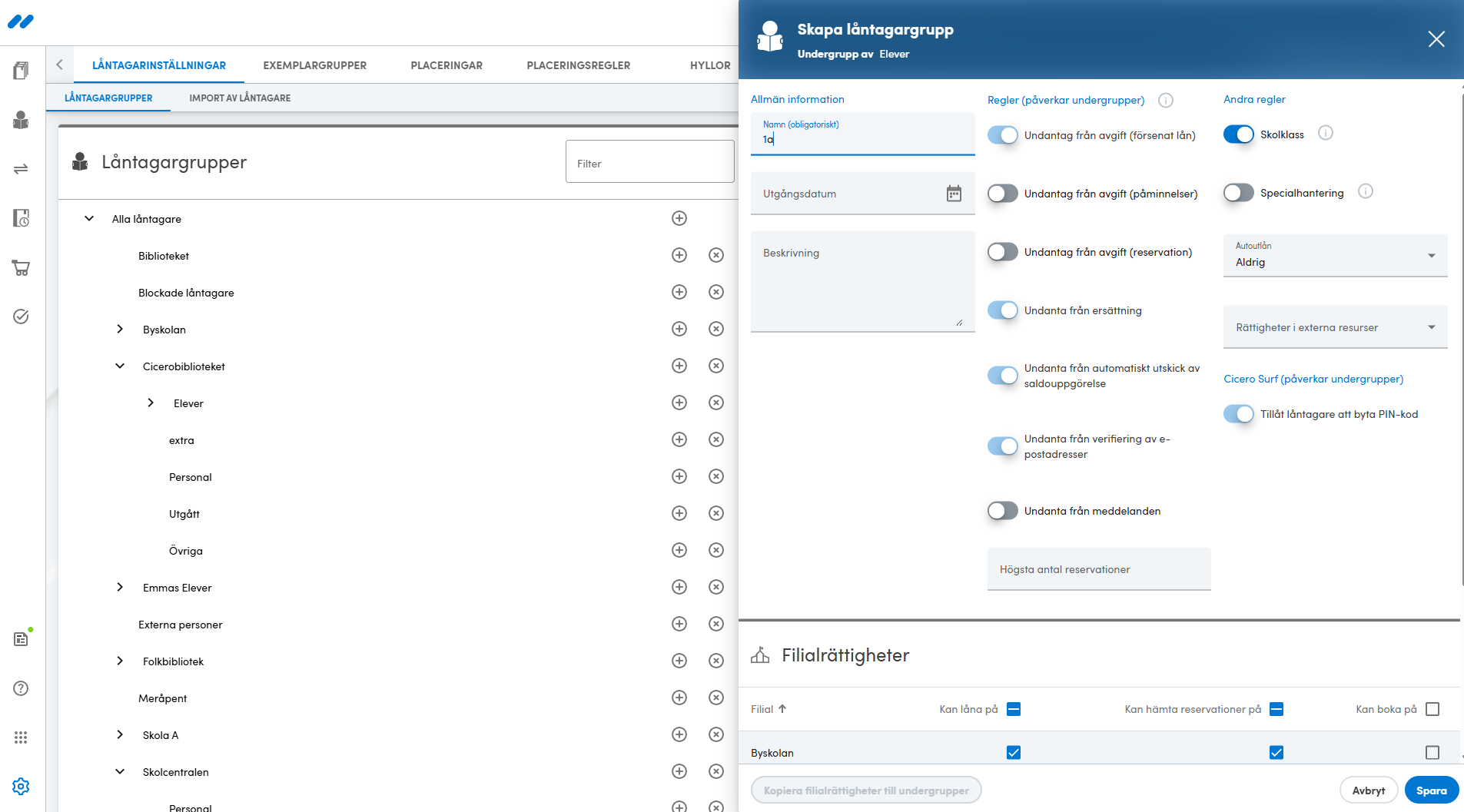
Task: Switch to Hyllor tab
Action: coord(710,65)
